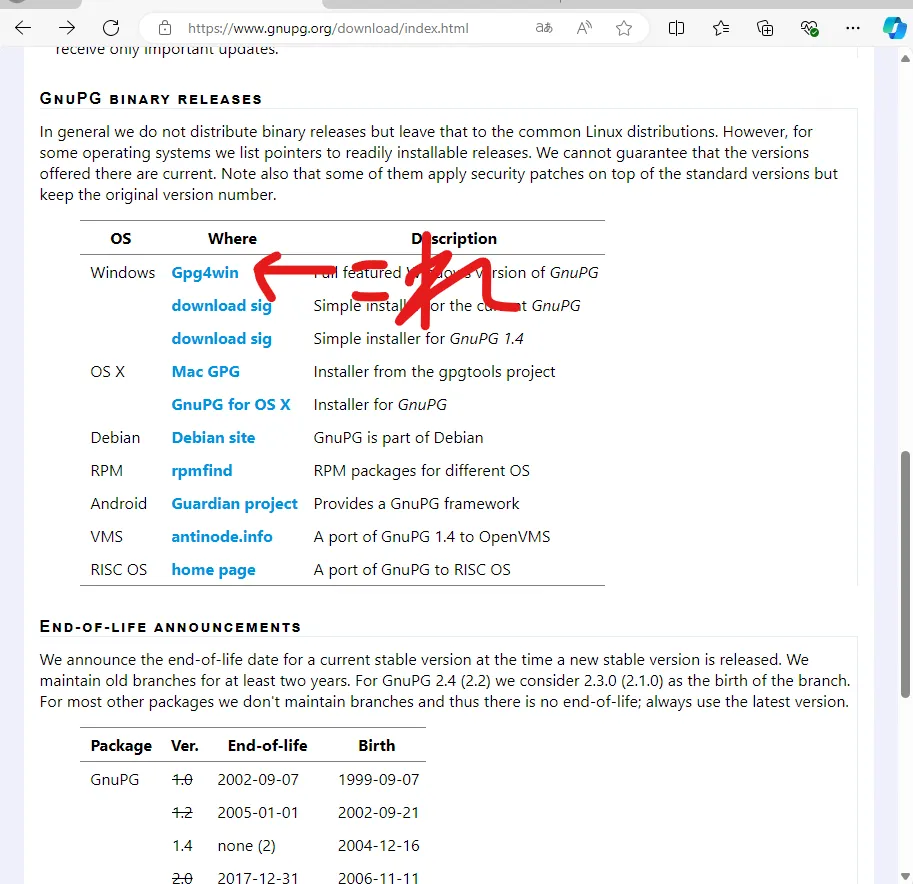This screenshot has height=884, width=913.
Task: Go back to the previous page
Action: [21, 28]
